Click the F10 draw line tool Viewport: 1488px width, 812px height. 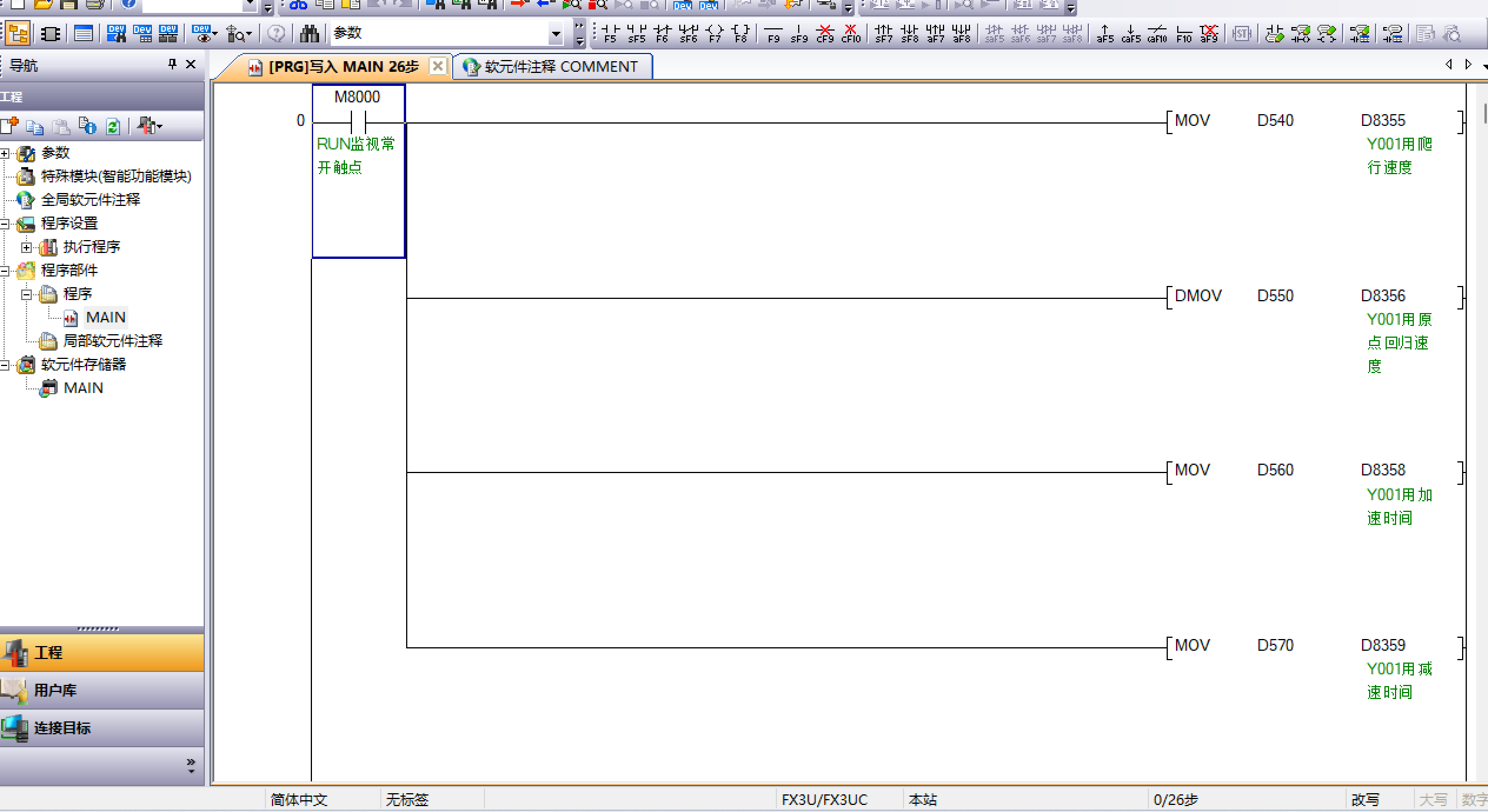[1184, 33]
